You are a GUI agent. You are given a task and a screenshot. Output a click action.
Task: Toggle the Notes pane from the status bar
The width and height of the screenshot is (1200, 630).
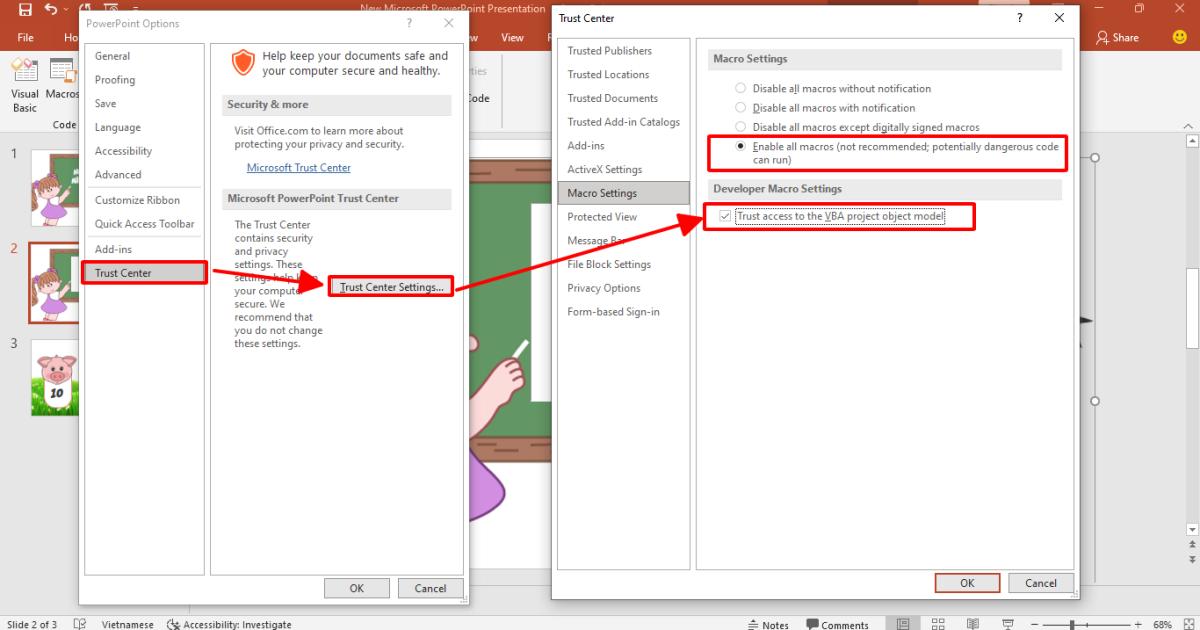[x=768, y=624]
